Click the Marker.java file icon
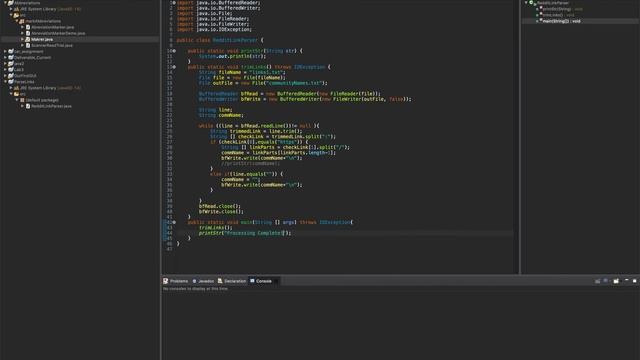Screen dimensions: 640x360 28,39
